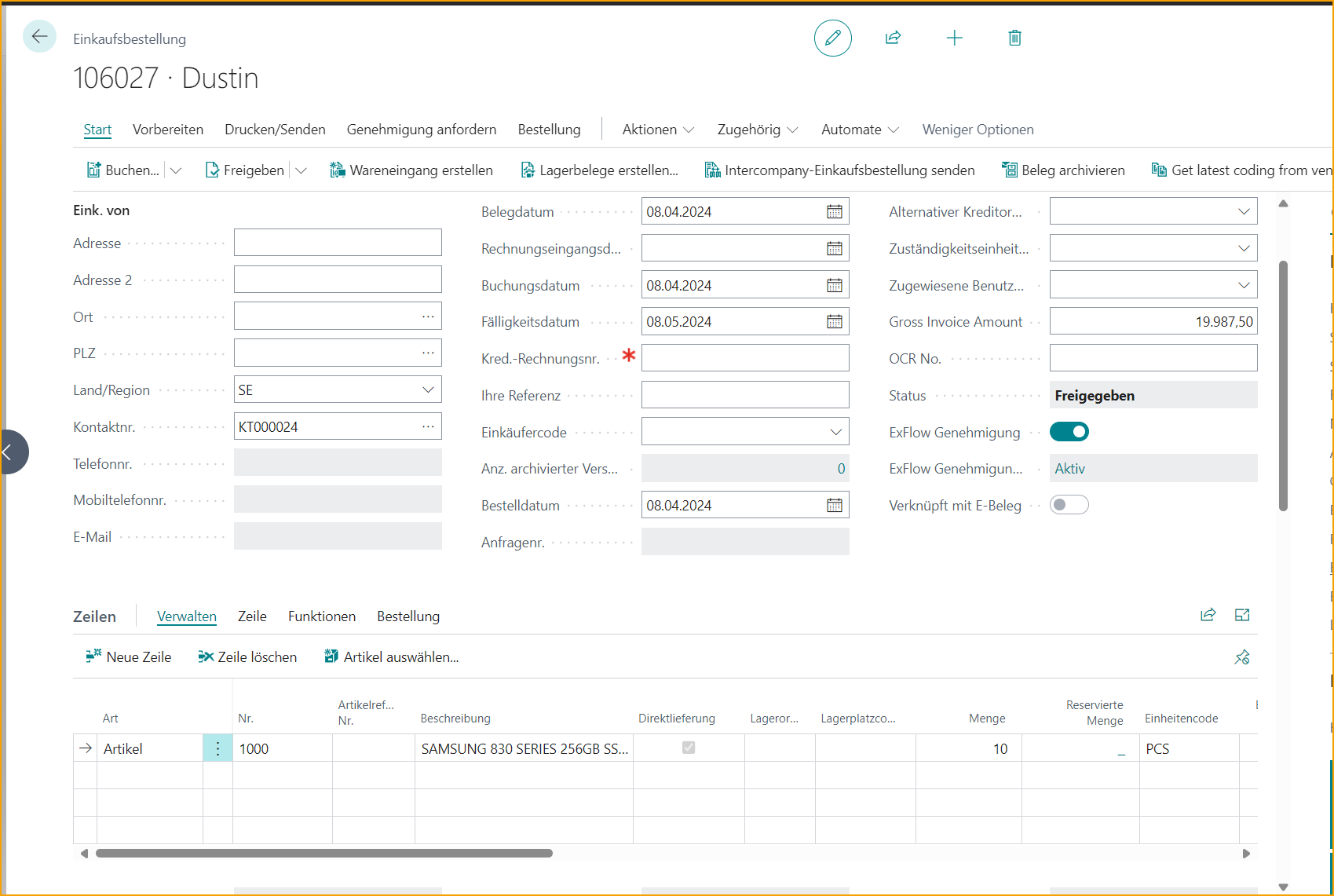Go back with the left arrow icon

[x=39, y=37]
